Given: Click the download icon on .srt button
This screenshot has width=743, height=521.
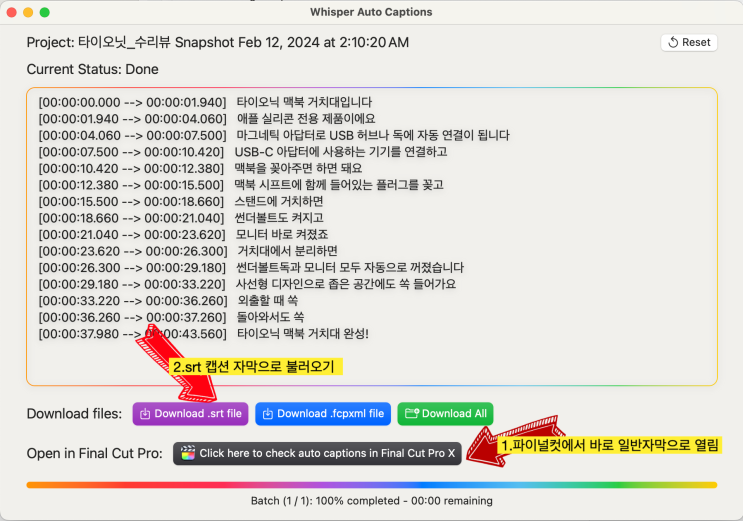Looking at the screenshot, I should pos(145,414).
